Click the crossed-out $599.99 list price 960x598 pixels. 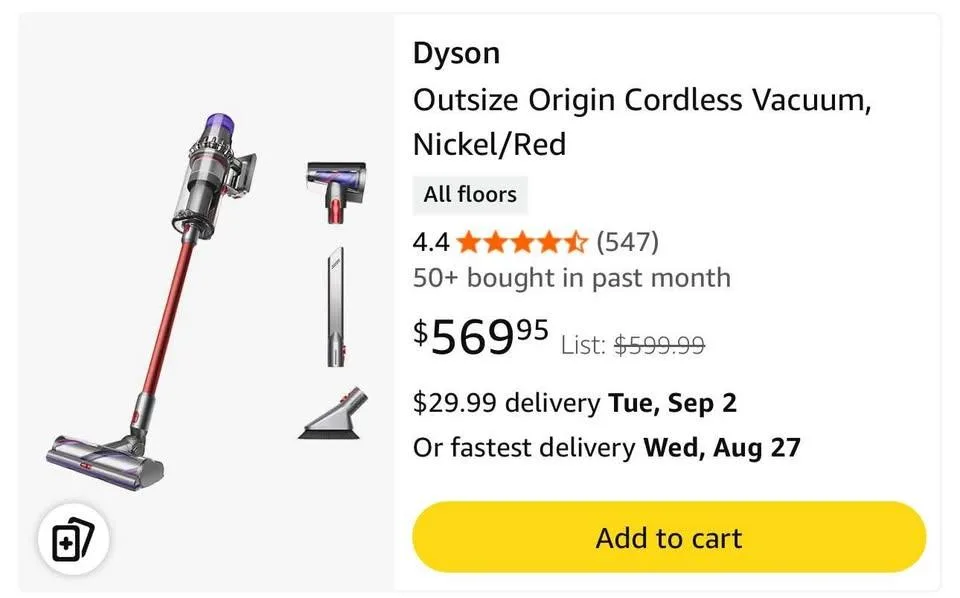coord(659,345)
